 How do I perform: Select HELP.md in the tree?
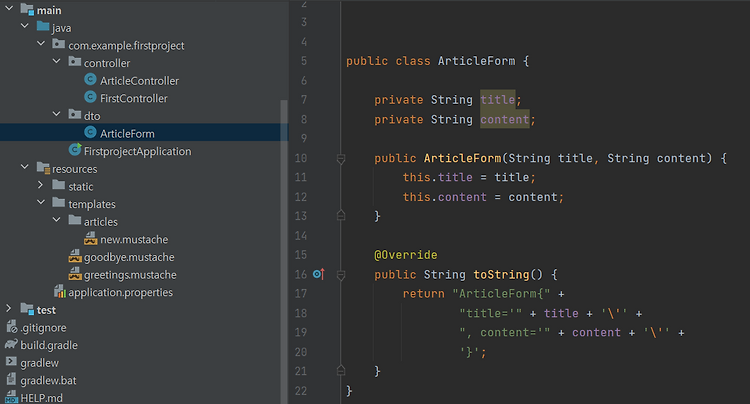point(41,397)
